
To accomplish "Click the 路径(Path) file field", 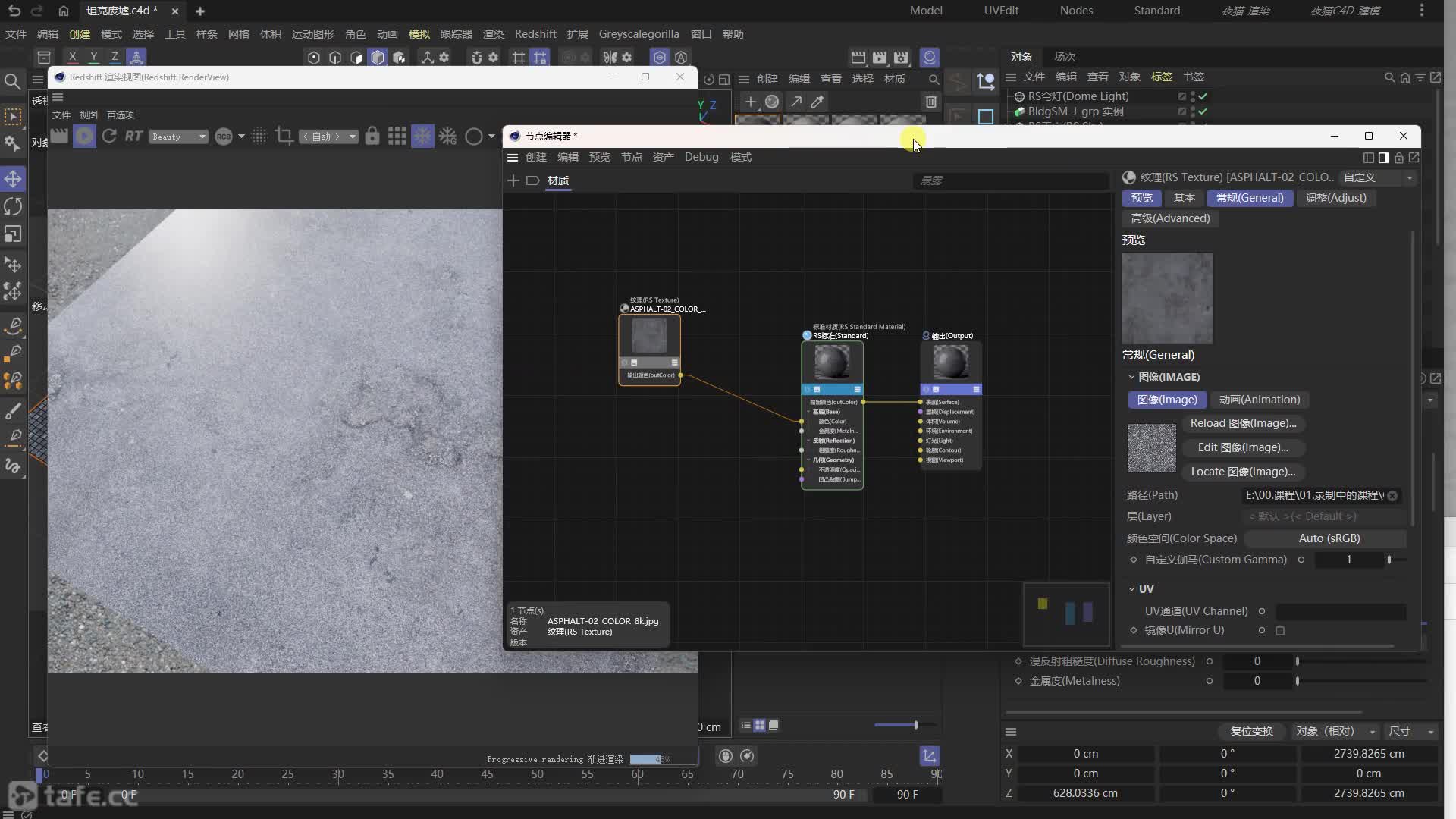I will click(1320, 495).
